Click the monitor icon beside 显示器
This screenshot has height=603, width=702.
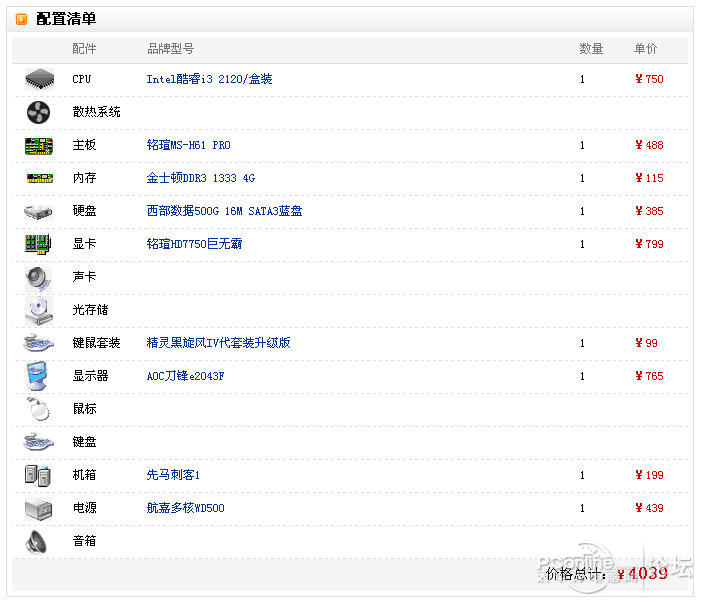click(x=38, y=376)
